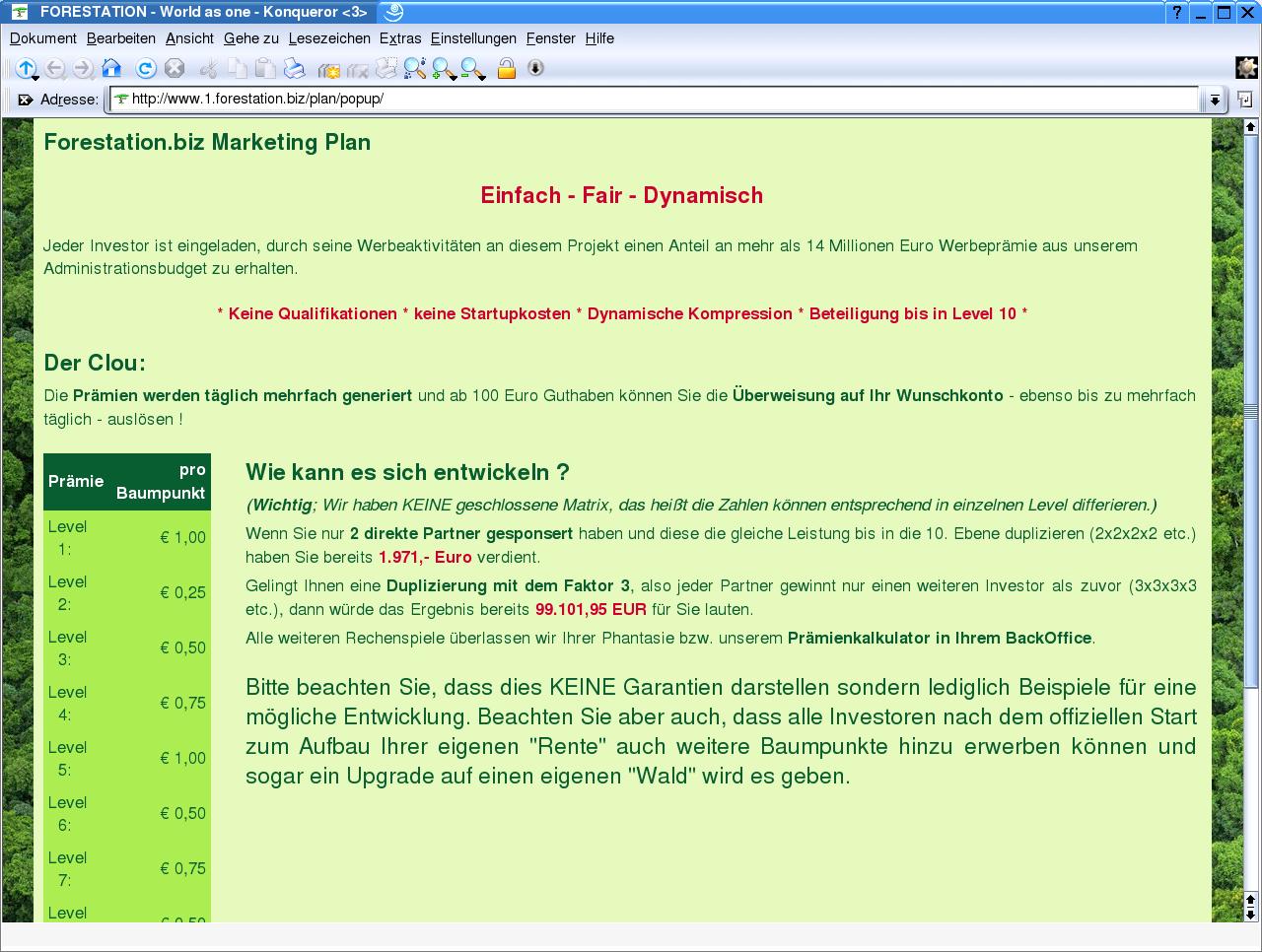Click the Level 1 table cell
Image resolution: width=1262 pixels, height=952 pixels.
tap(68, 537)
